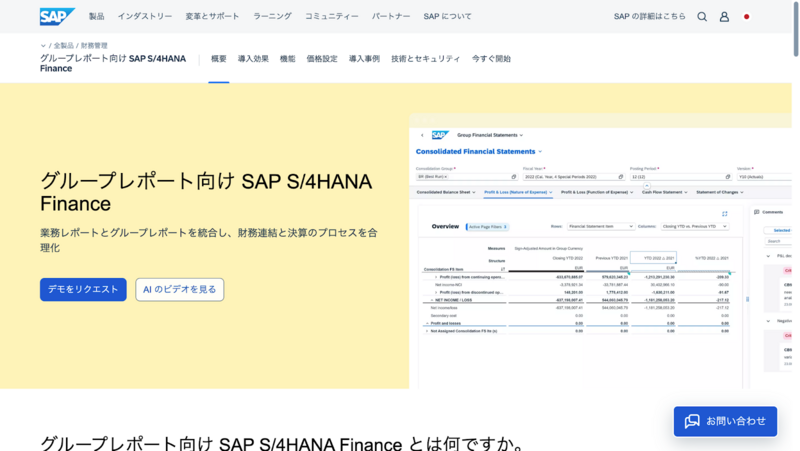Screen dimensions: 800x451
Task: Go to 財務管理 breadcrumb link
Action: [x=94, y=45]
